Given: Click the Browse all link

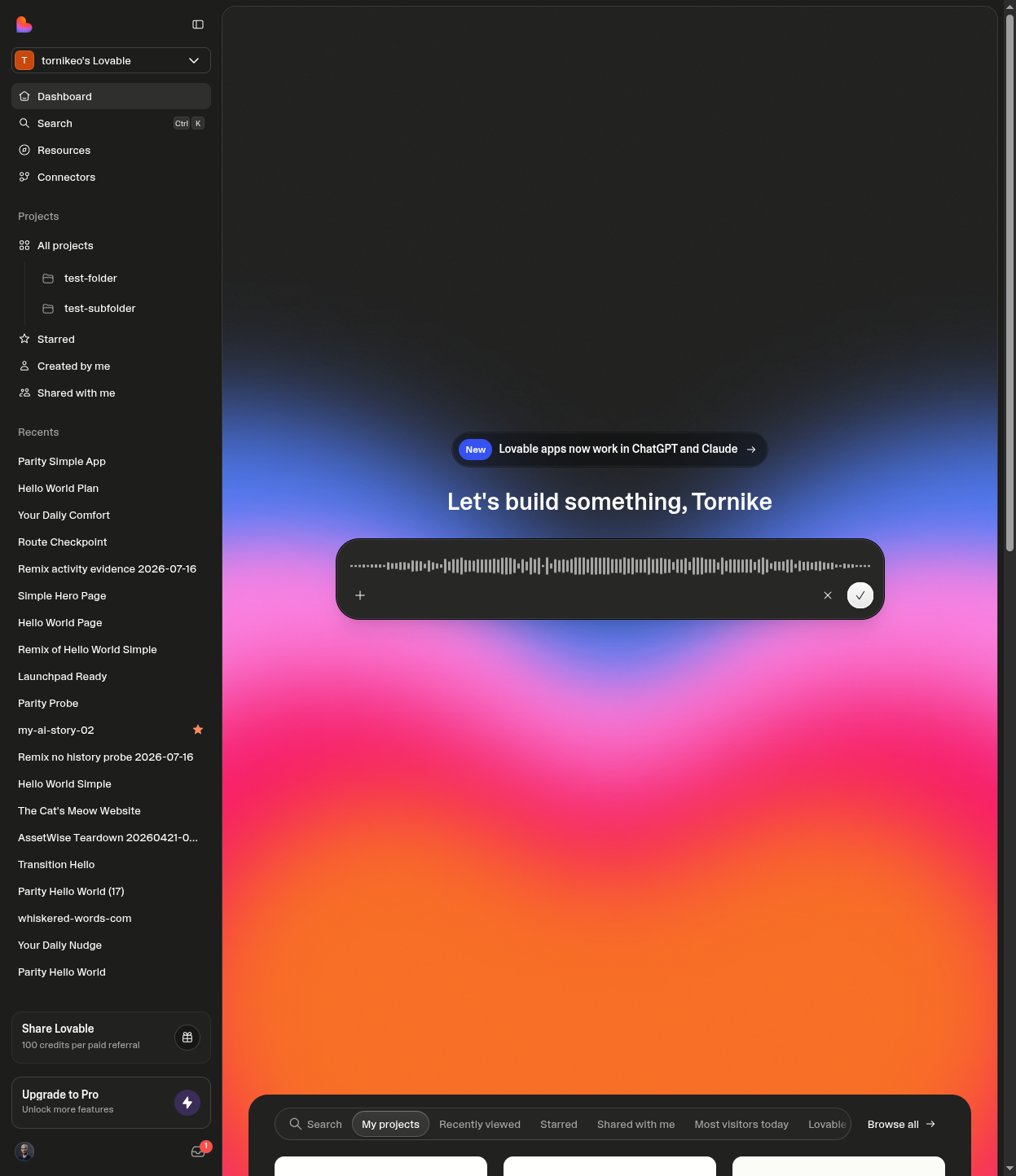Looking at the screenshot, I should pyautogui.click(x=901, y=1124).
